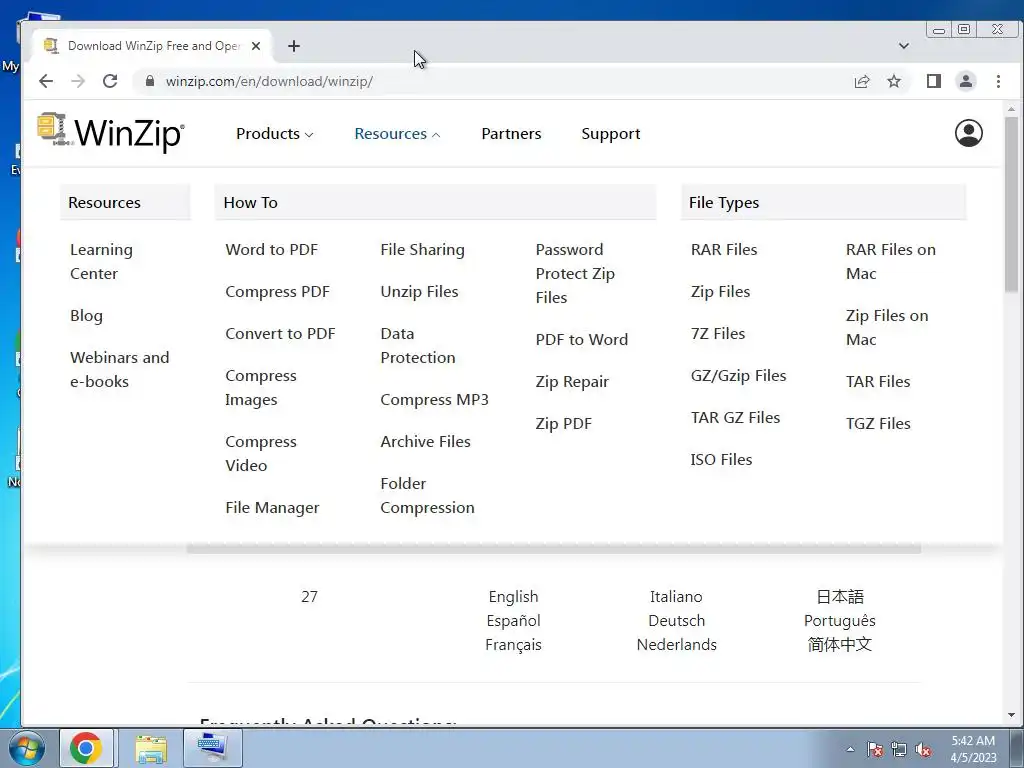Open a new tab with the plus button

tap(294, 46)
